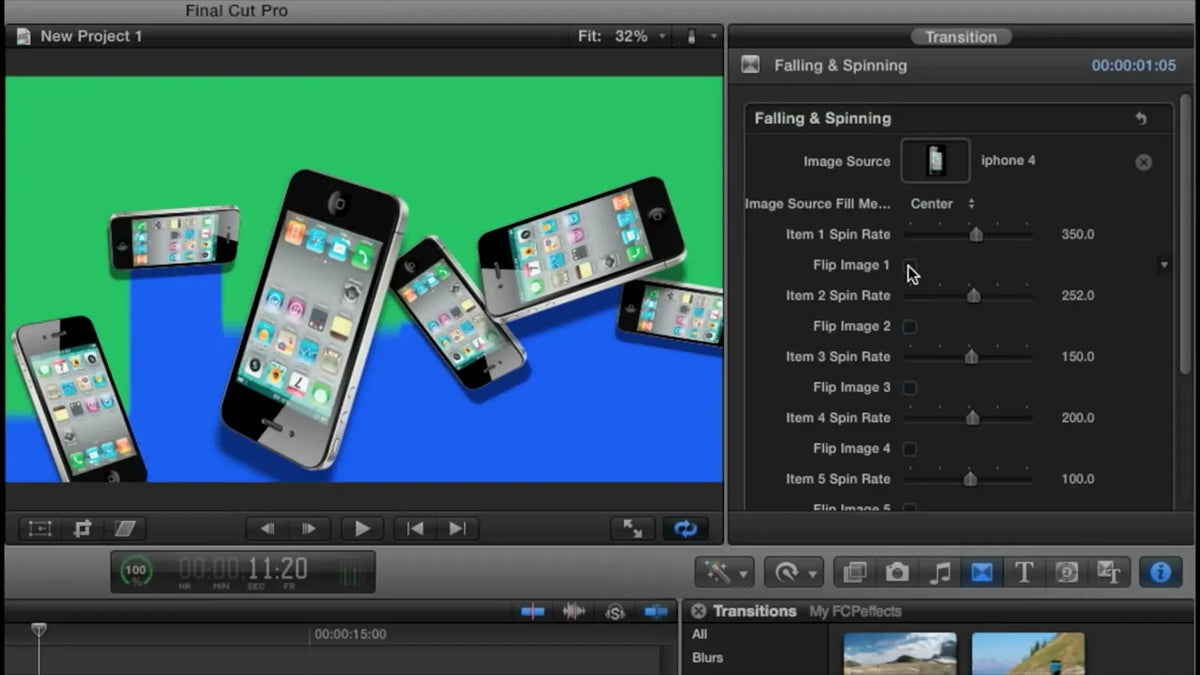Enable the Flip Image 4 checkbox

(910, 448)
